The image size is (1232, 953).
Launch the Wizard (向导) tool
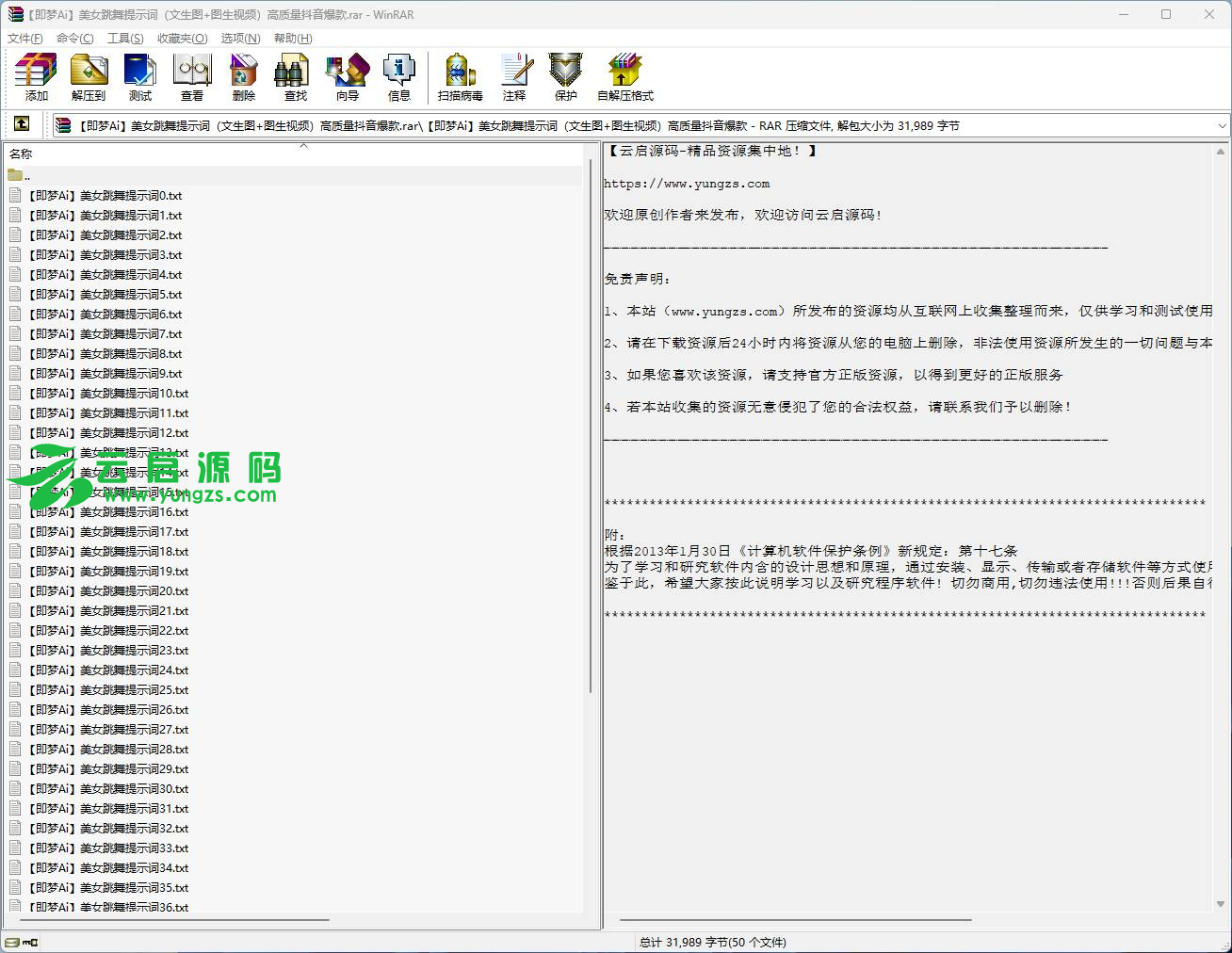click(x=347, y=77)
